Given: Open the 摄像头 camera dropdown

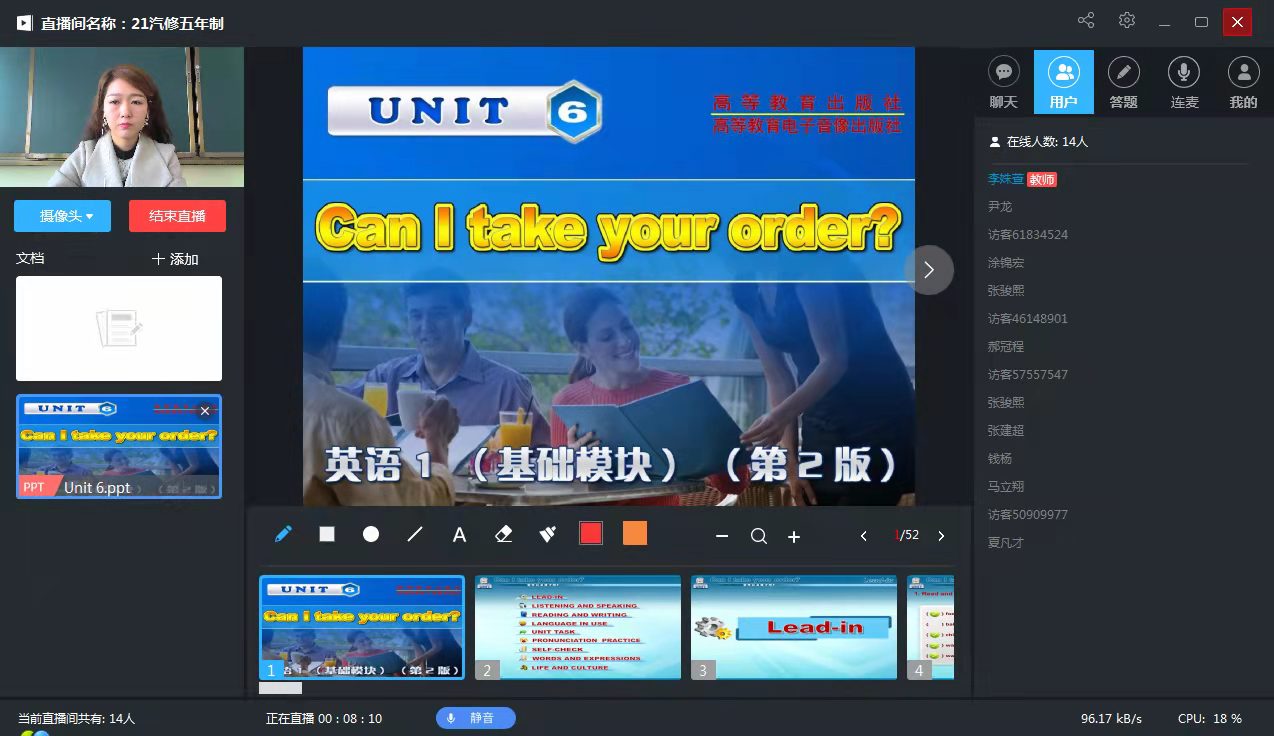Looking at the screenshot, I should 62,216.
